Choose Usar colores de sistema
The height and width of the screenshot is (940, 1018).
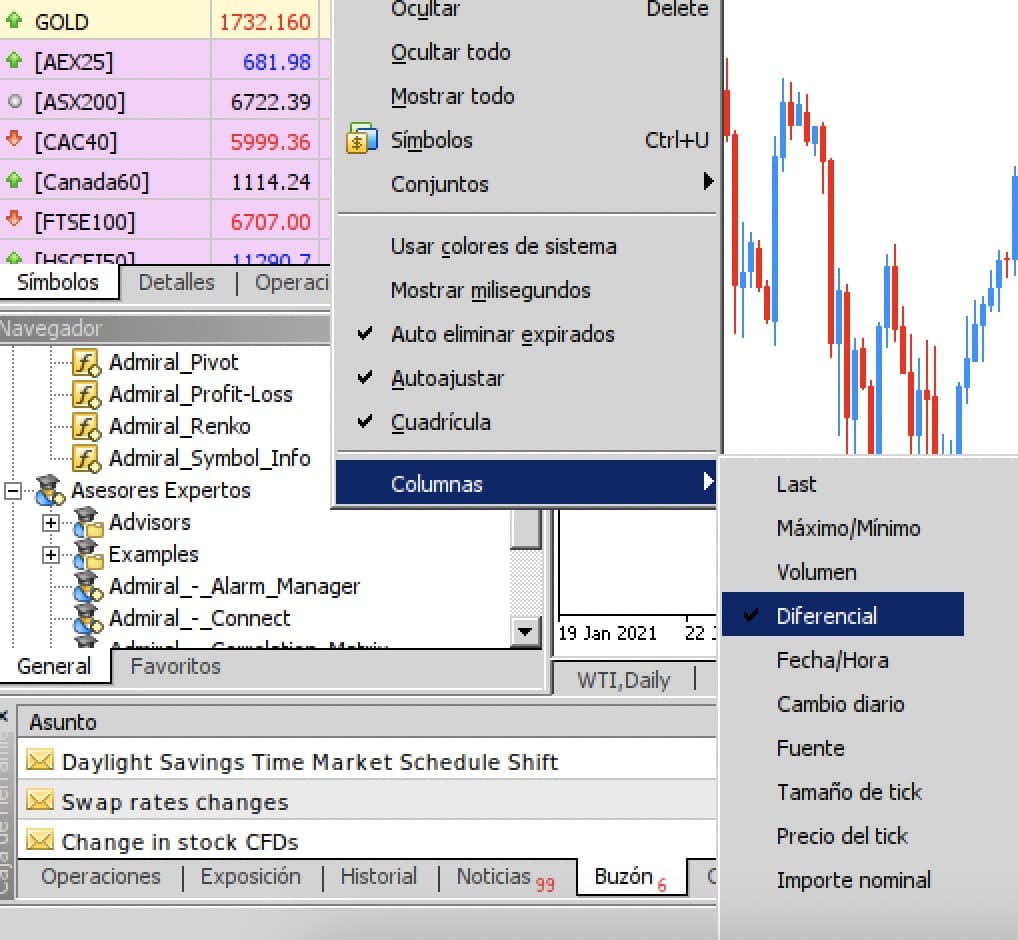pos(526,246)
